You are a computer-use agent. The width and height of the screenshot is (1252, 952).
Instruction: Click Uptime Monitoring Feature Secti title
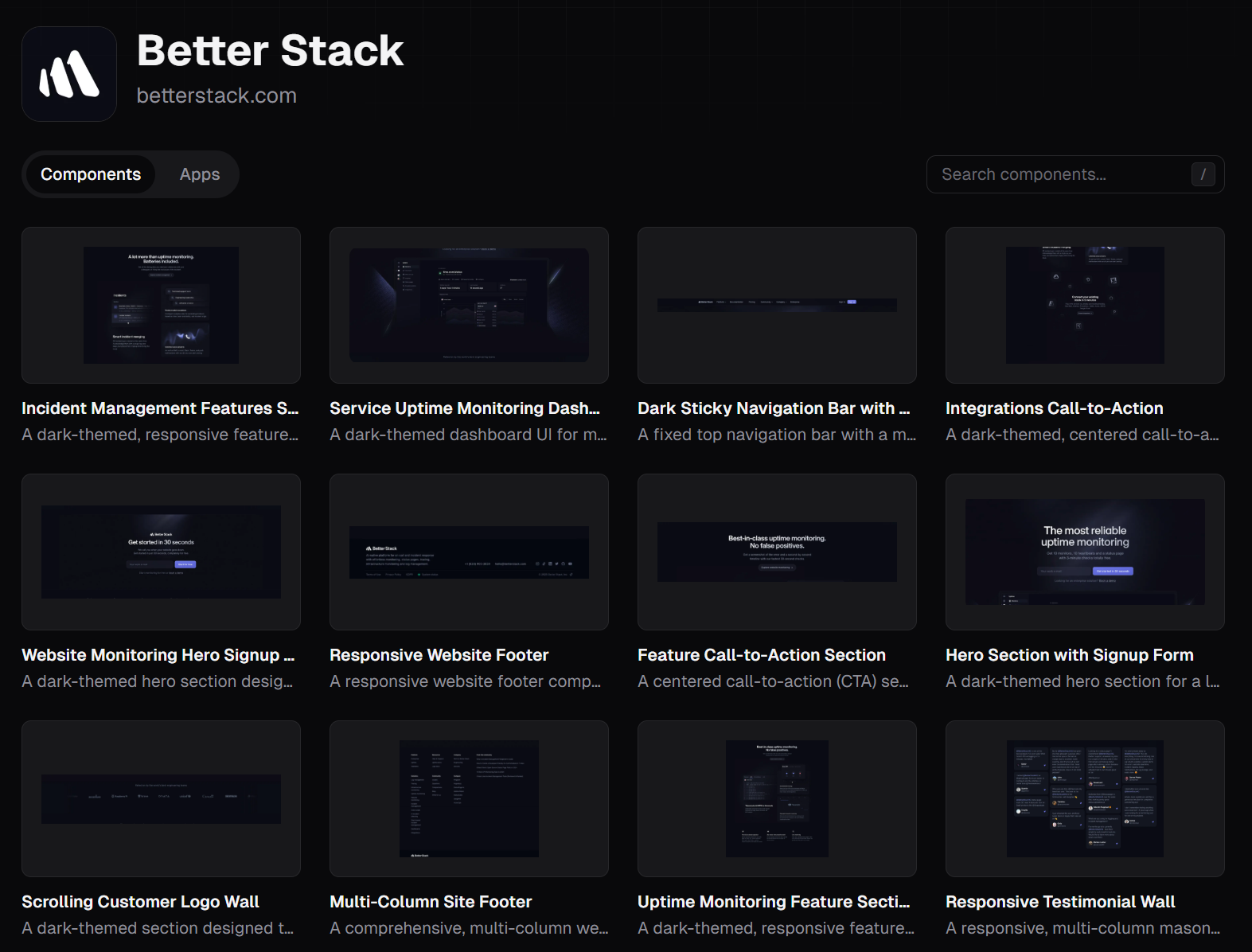774,902
